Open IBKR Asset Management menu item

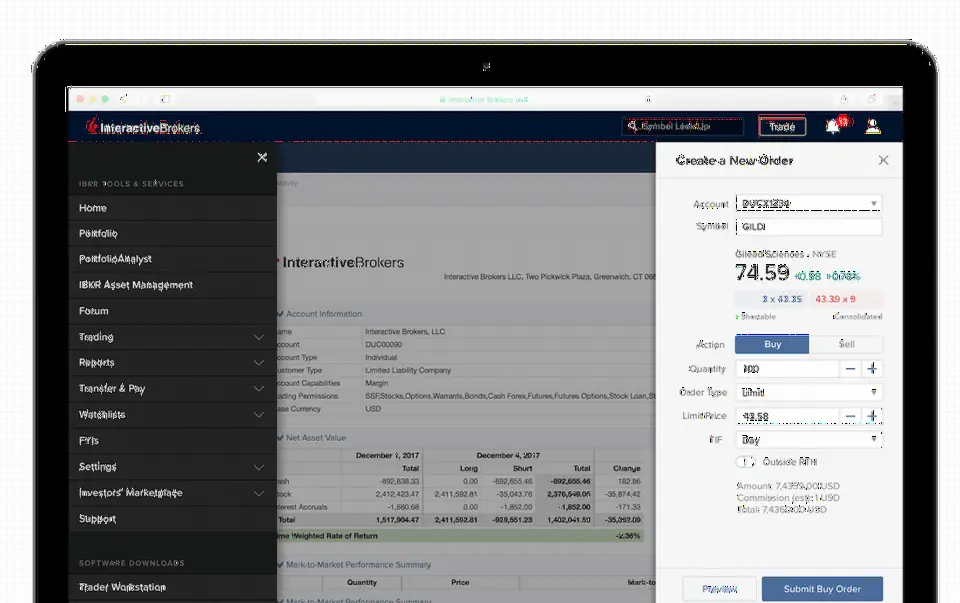click(172, 285)
